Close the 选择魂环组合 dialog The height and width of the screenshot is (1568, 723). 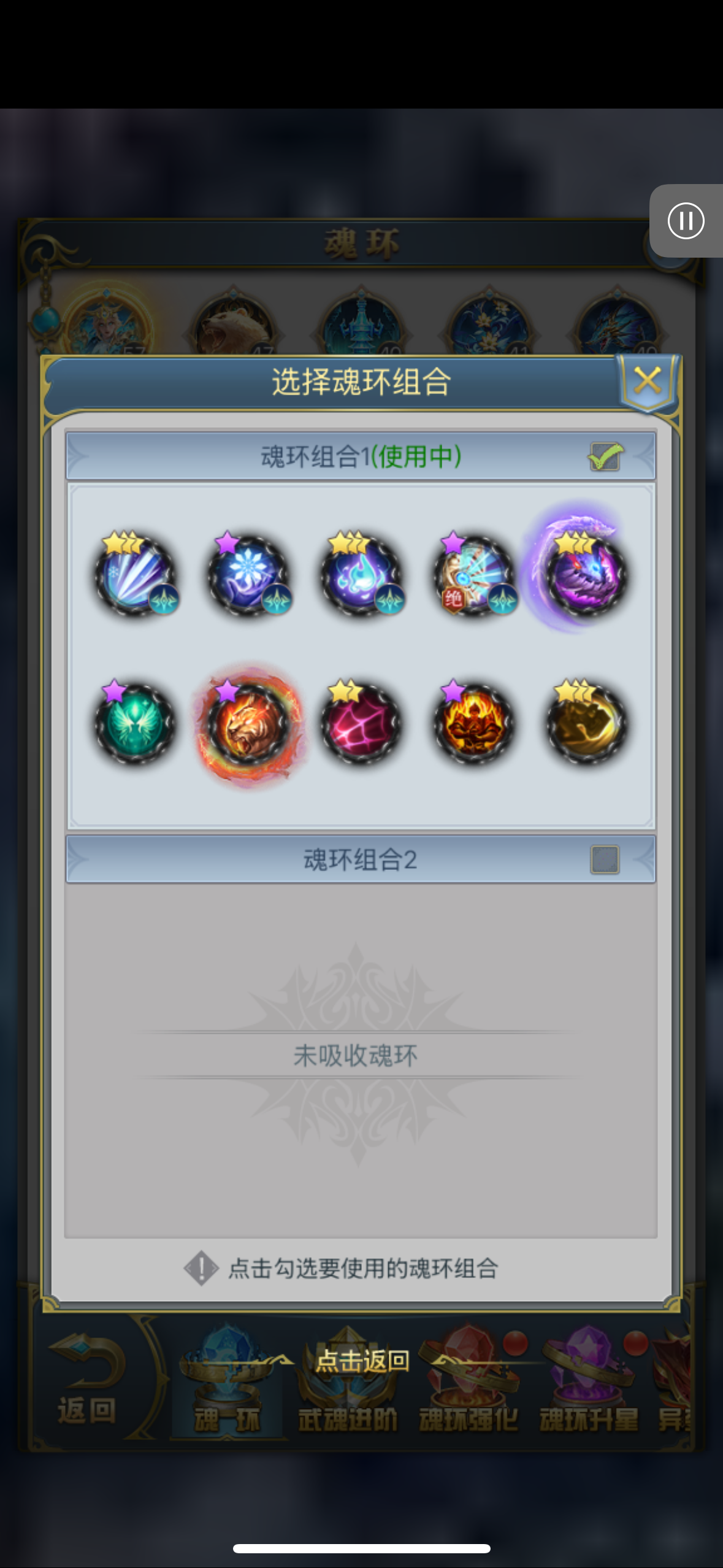648,381
